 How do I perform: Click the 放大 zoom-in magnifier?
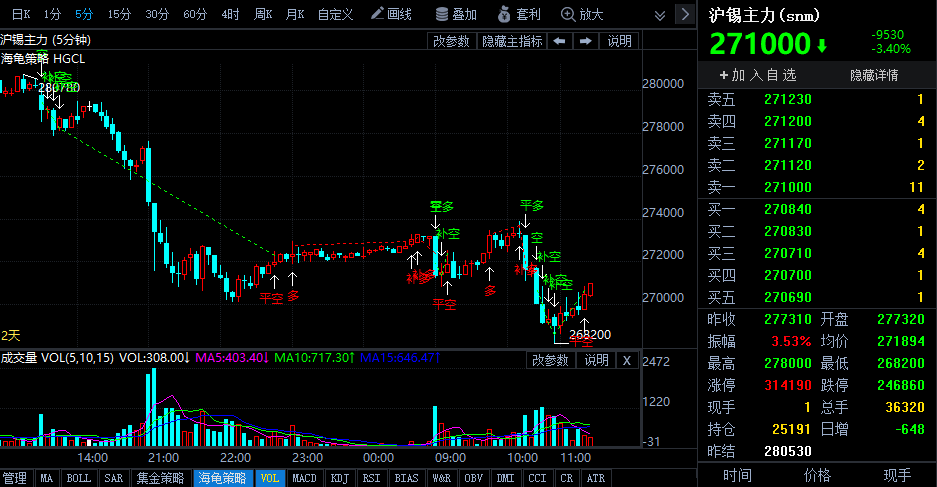point(582,14)
